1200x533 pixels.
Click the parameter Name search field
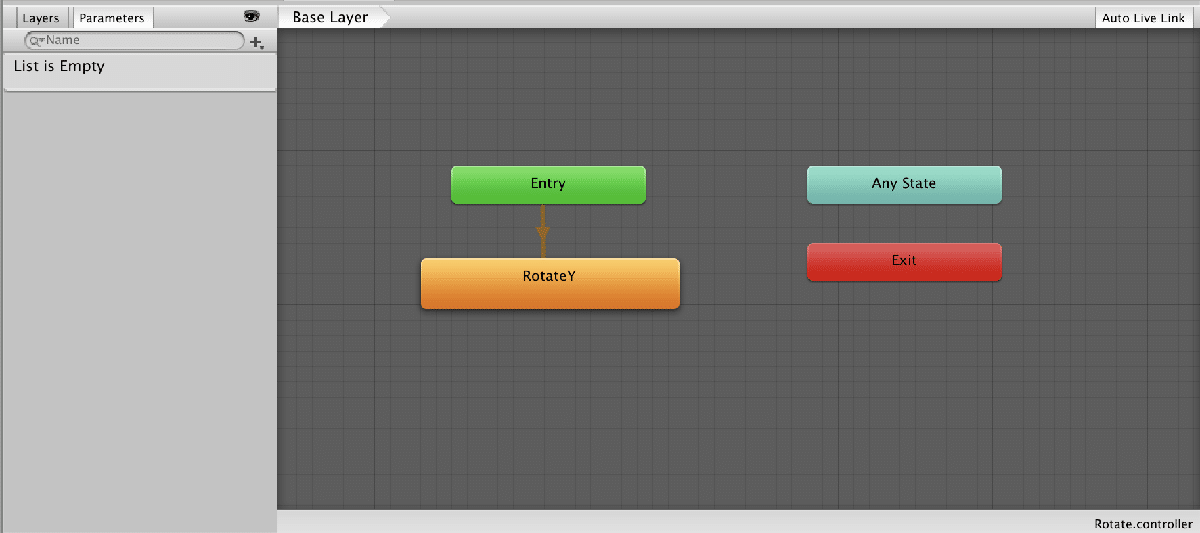[135, 41]
